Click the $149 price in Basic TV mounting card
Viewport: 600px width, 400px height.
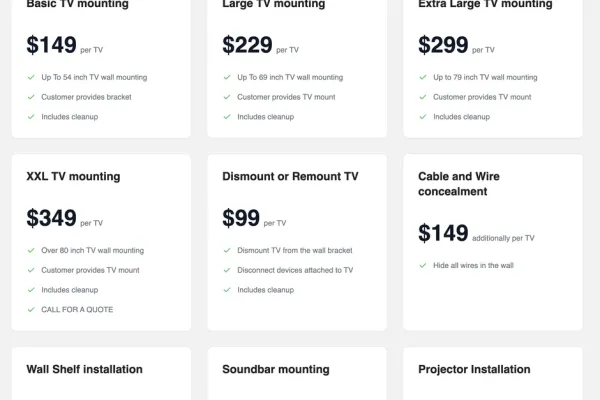tap(51, 45)
